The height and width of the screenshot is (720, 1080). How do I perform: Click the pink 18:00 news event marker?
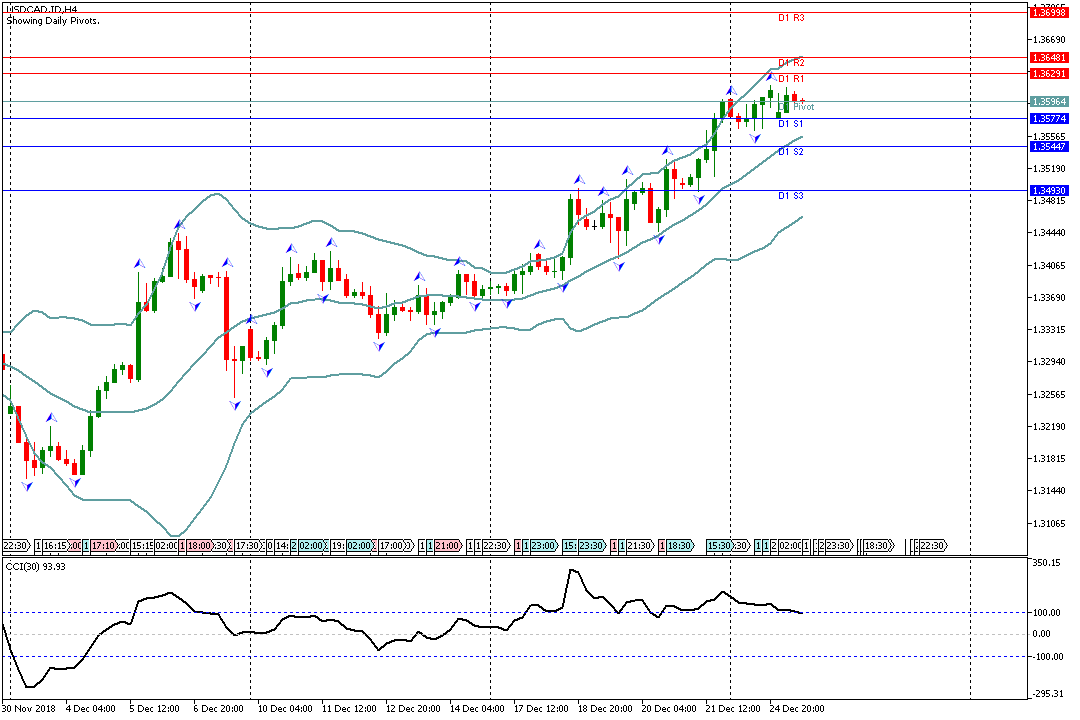[x=200, y=546]
